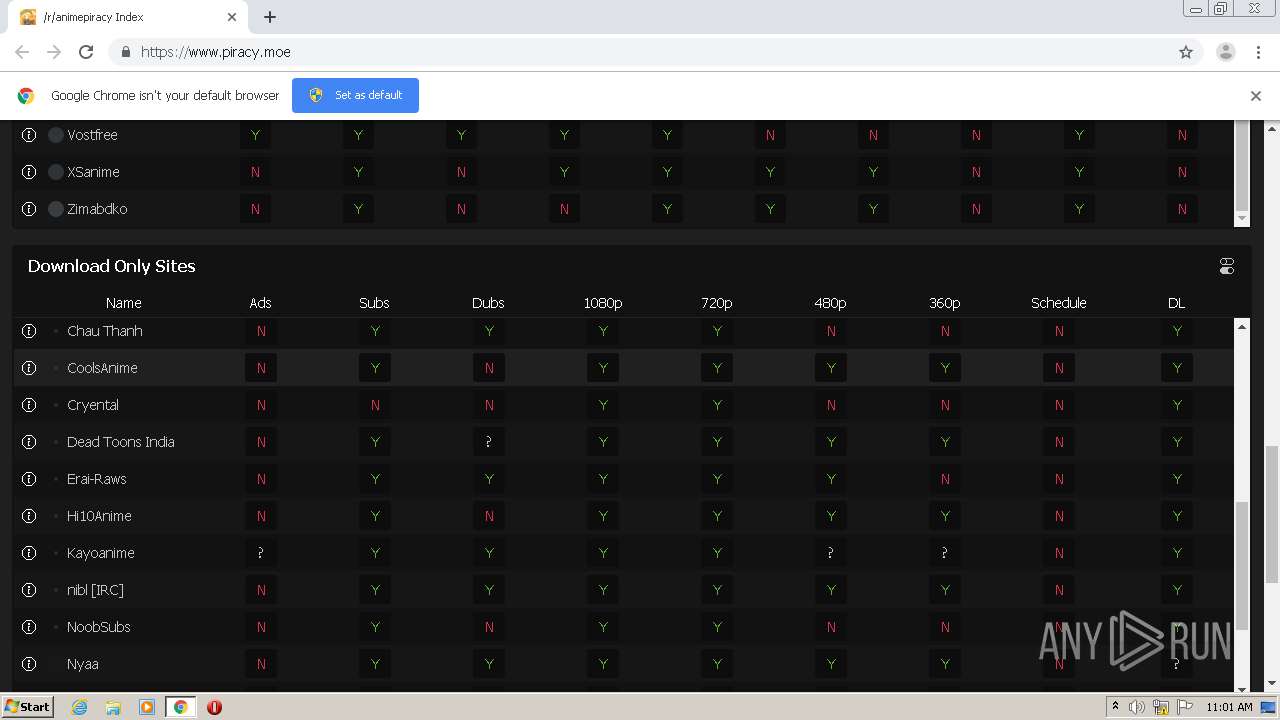Open the Cryental site link
Viewport: 1280px width, 720px height.
[93, 405]
